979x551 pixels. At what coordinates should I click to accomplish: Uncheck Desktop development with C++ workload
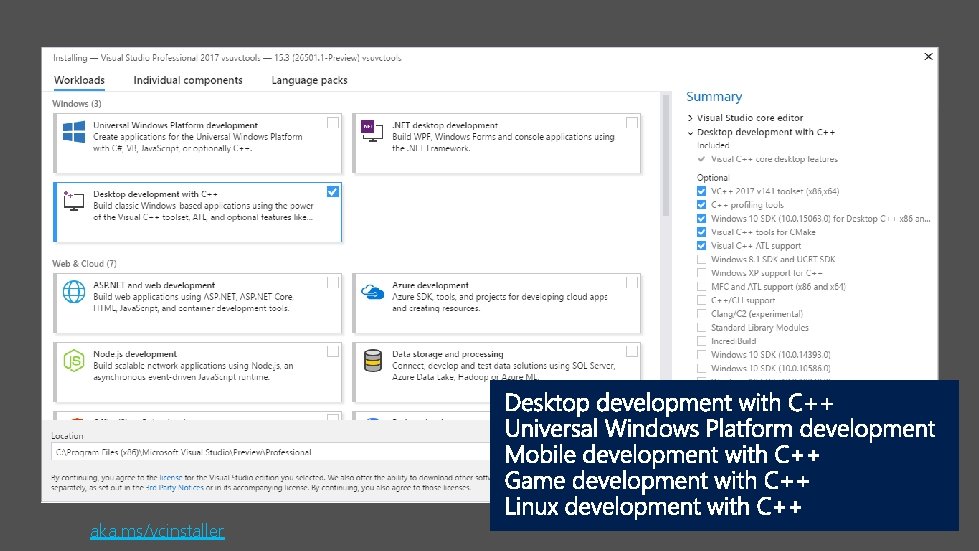click(333, 192)
